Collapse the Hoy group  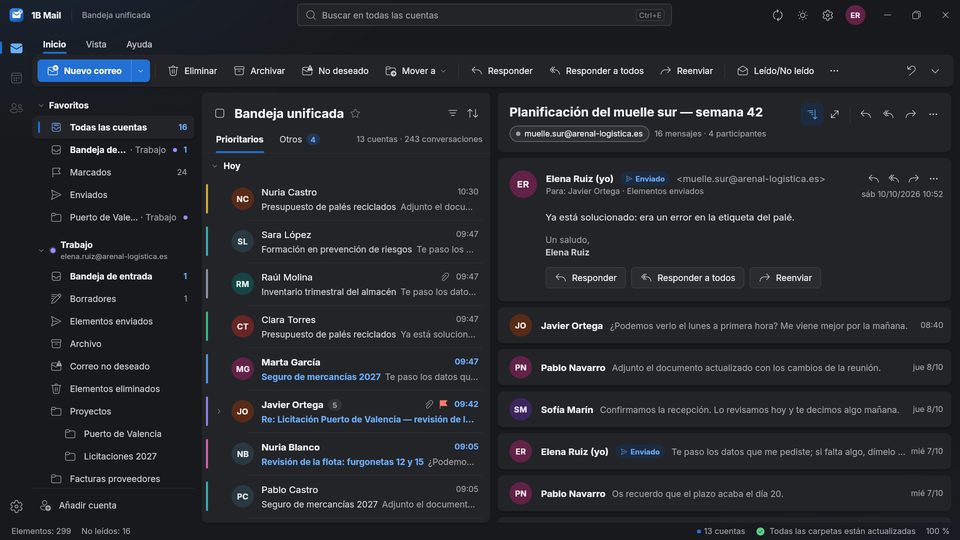(x=215, y=166)
